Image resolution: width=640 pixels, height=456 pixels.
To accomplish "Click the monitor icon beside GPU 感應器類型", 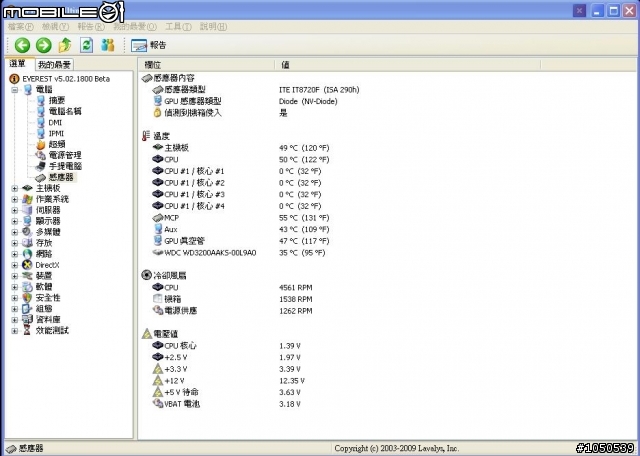I will (158, 101).
